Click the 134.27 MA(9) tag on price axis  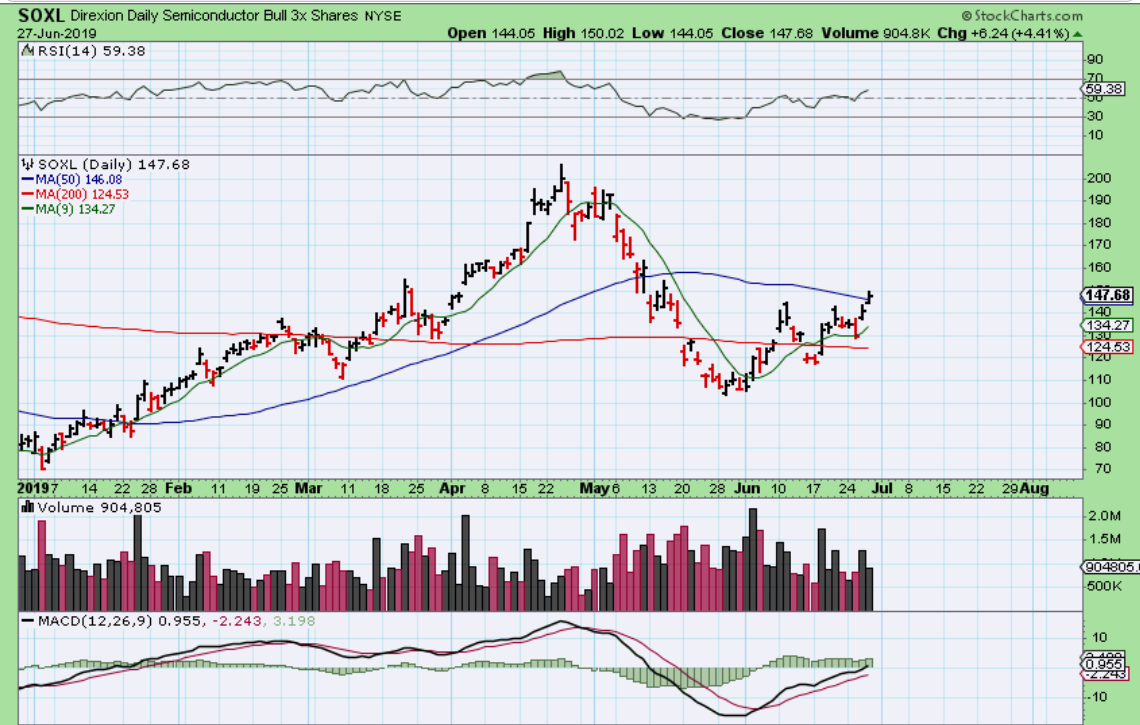point(1107,325)
